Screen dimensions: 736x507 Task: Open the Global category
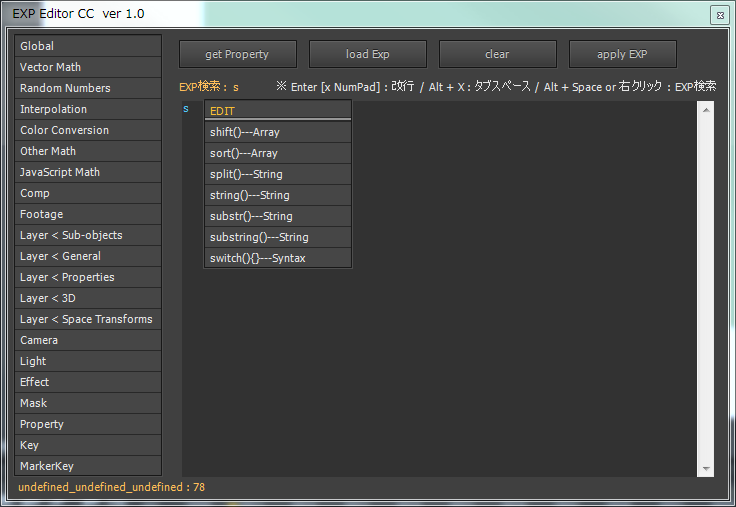[x=88, y=46]
